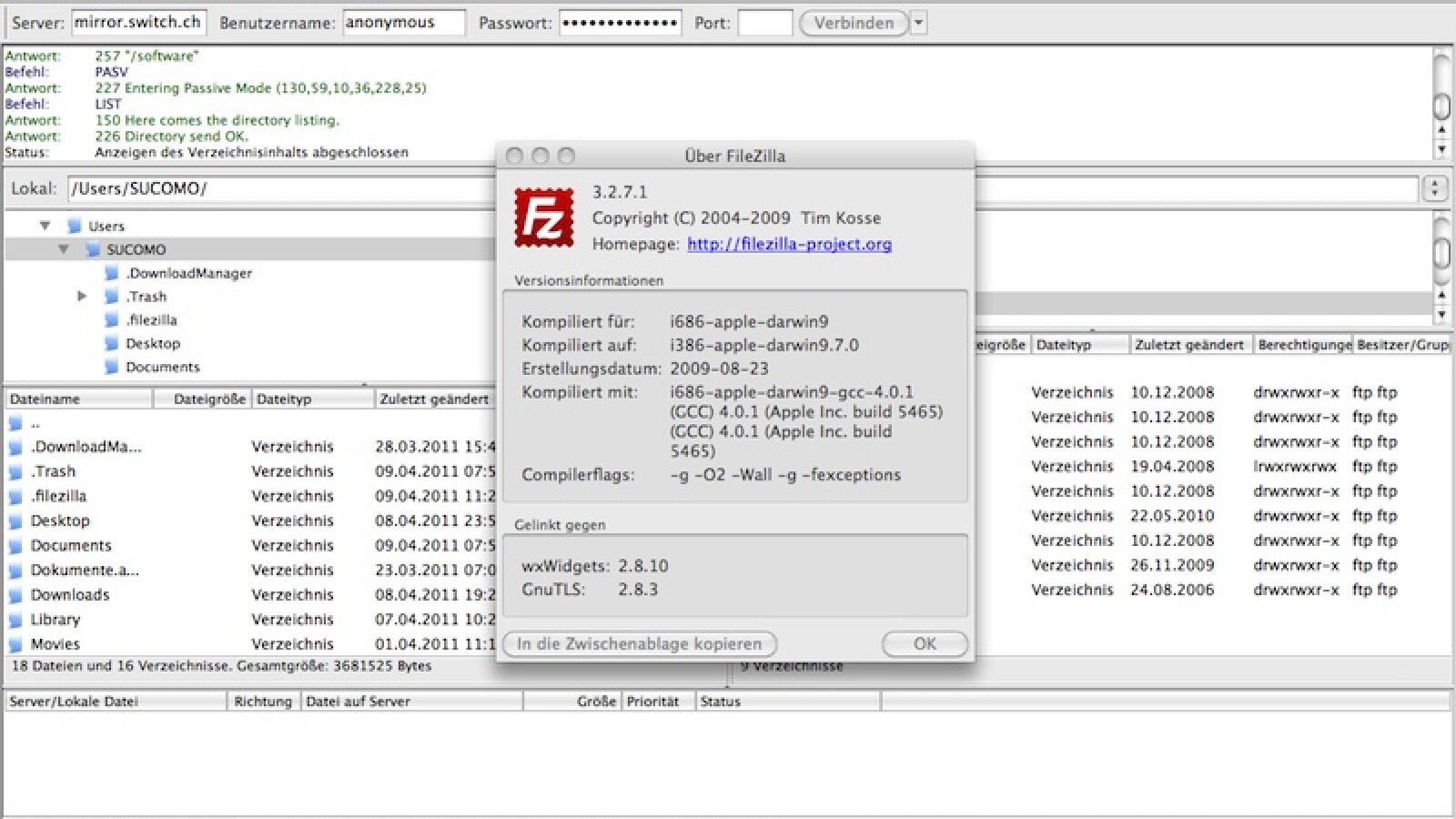This screenshot has width=1456, height=819.
Task: Click the Library folder icon in the file list
Action: coord(15,621)
